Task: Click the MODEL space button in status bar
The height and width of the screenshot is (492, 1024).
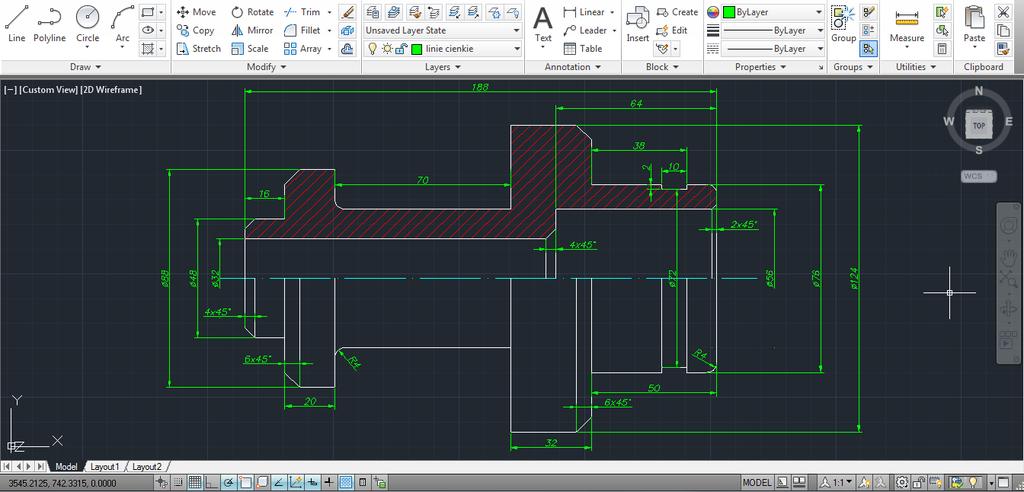Action: tap(757, 483)
